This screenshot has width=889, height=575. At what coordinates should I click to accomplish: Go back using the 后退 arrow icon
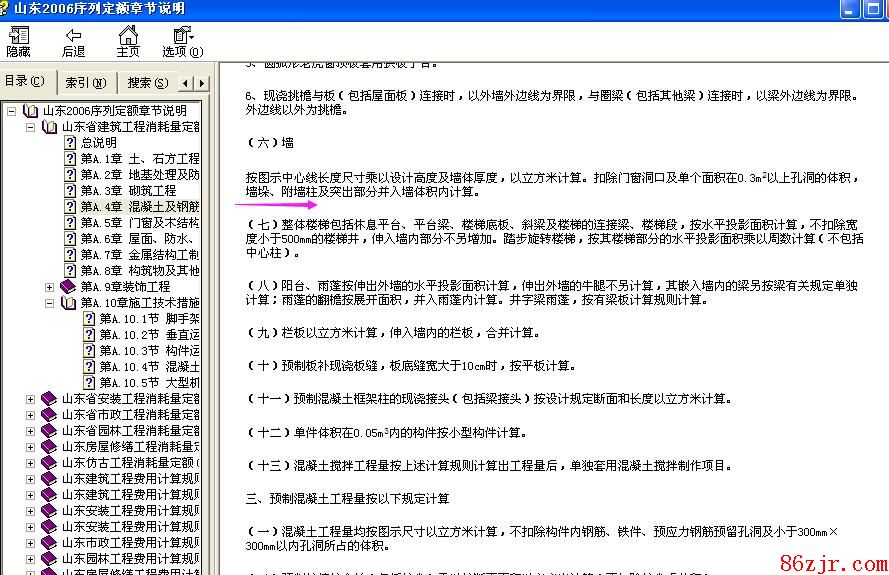click(73, 42)
